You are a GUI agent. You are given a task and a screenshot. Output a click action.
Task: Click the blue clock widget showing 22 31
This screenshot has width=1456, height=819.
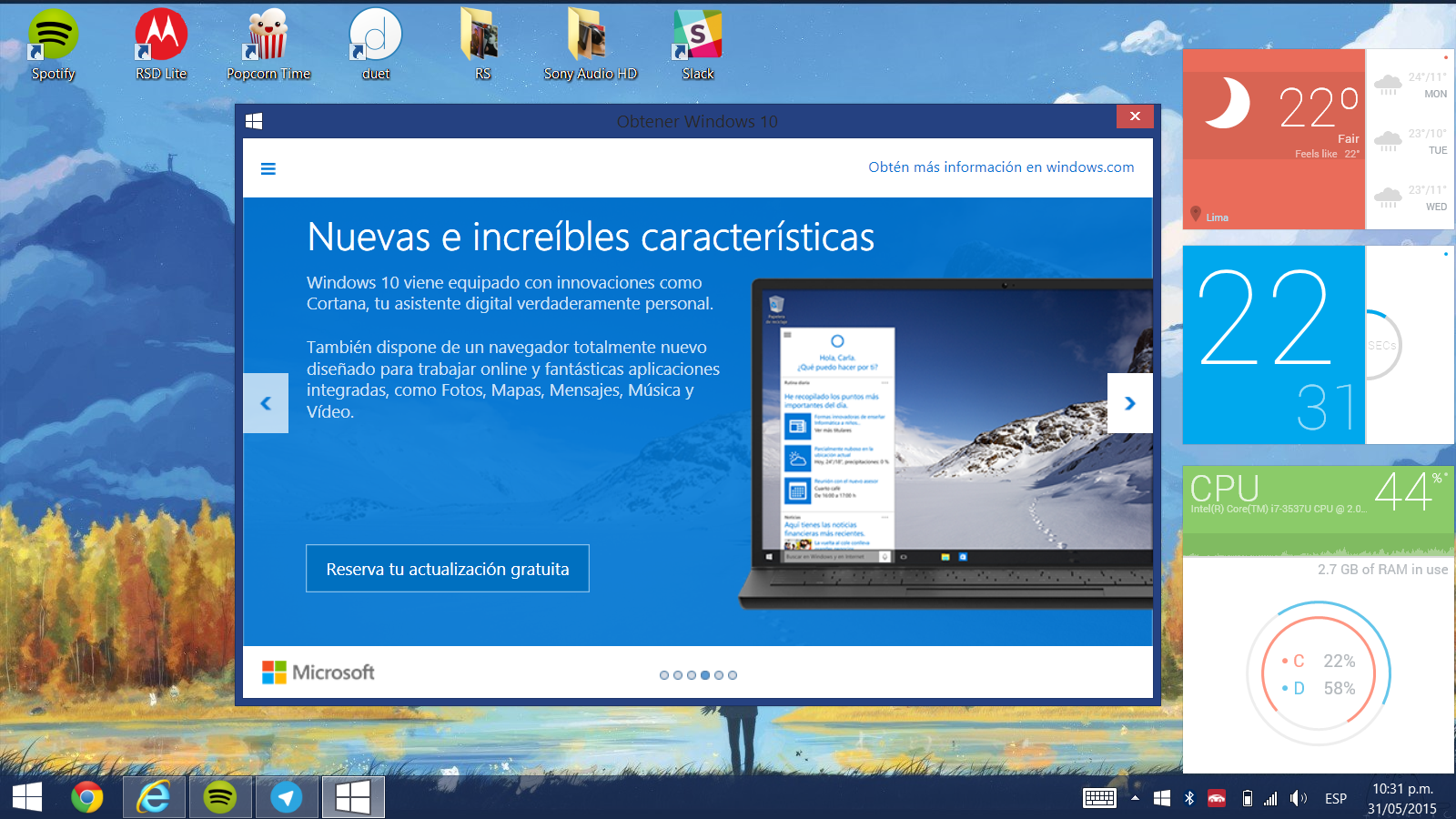point(1273,345)
